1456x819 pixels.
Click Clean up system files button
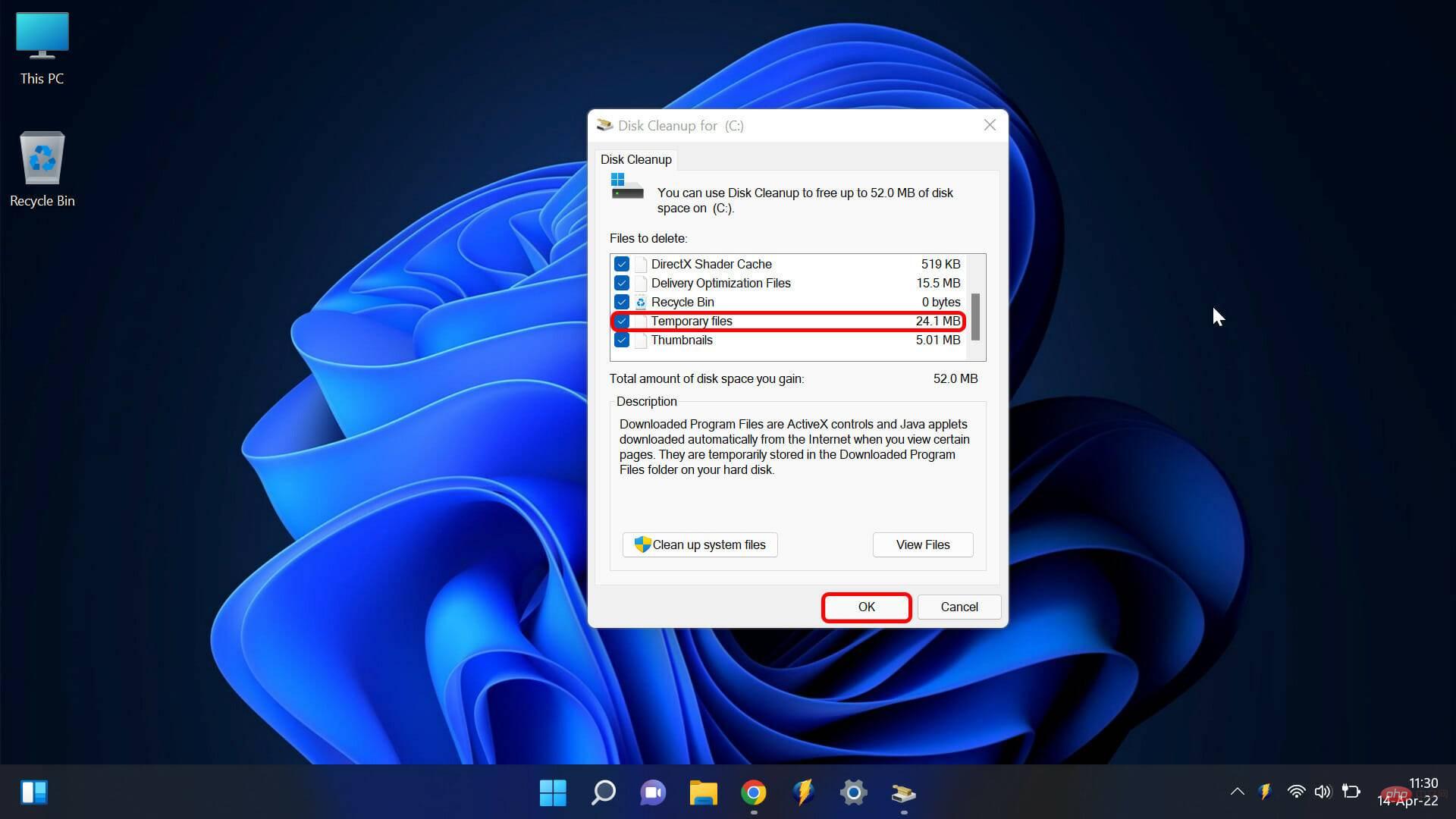point(699,544)
